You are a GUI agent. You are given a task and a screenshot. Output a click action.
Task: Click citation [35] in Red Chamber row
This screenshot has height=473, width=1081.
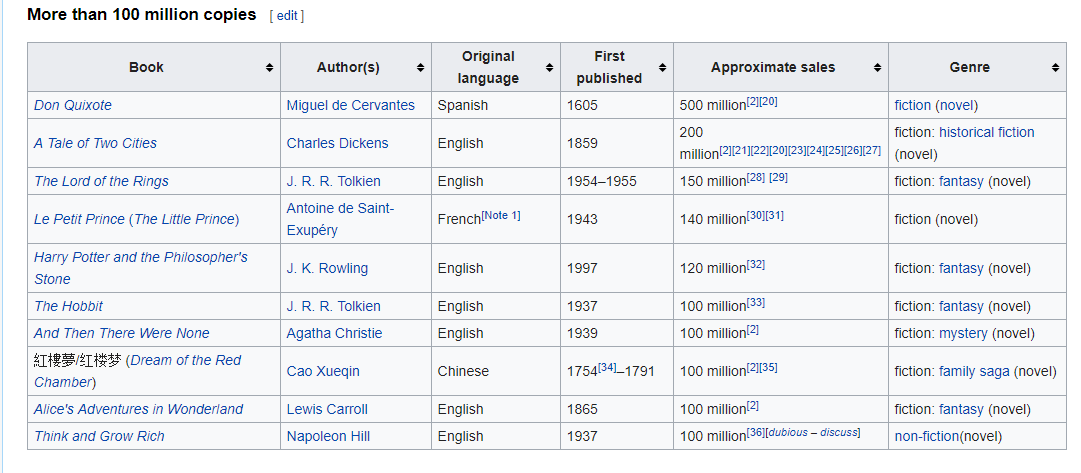[768, 367]
